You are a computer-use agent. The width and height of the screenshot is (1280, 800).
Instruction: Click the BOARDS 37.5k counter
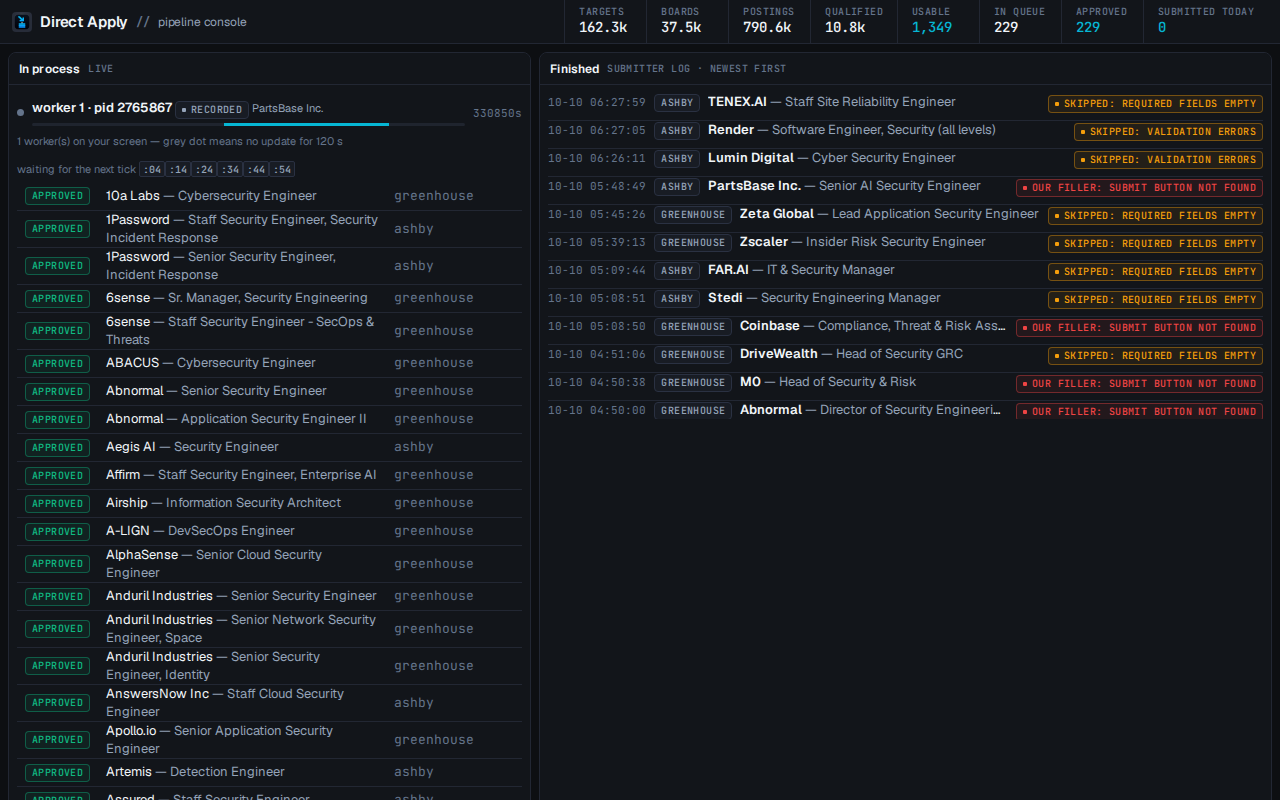[688, 21]
